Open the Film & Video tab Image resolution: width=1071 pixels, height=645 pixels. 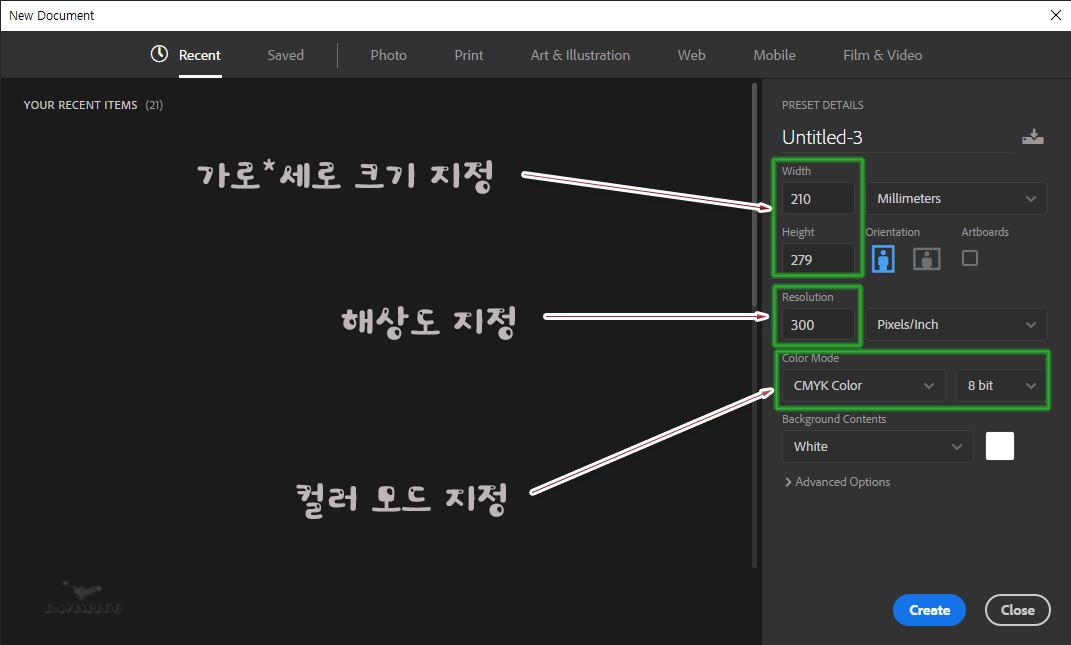pyautogui.click(x=882, y=55)
